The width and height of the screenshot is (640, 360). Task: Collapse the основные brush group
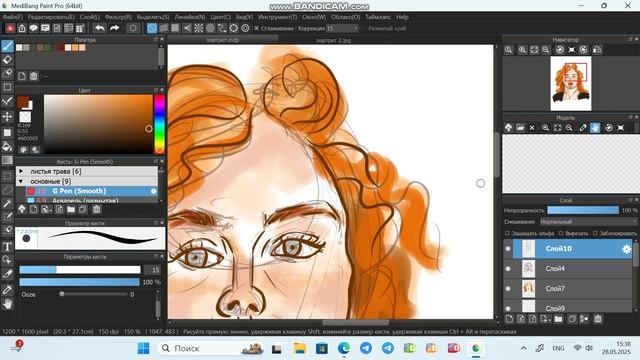pyautogui.click(x=21, y=181)
